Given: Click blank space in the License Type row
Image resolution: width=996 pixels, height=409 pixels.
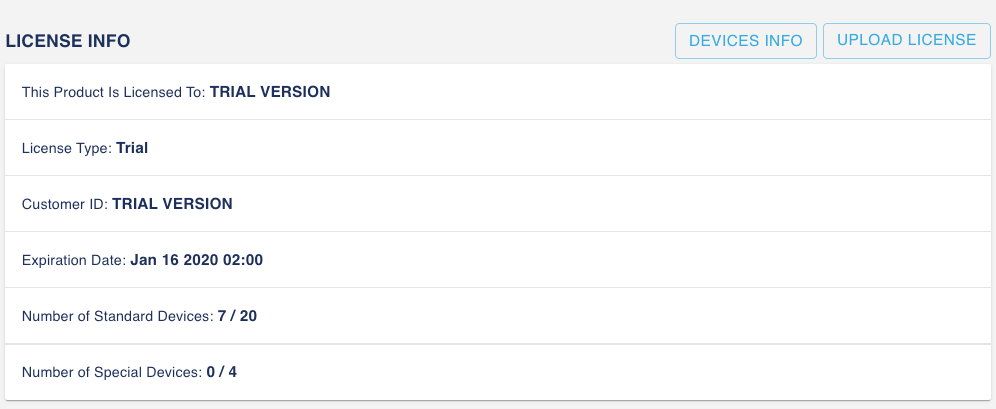Looking at the screenshot, I should (x=600, y=148).
